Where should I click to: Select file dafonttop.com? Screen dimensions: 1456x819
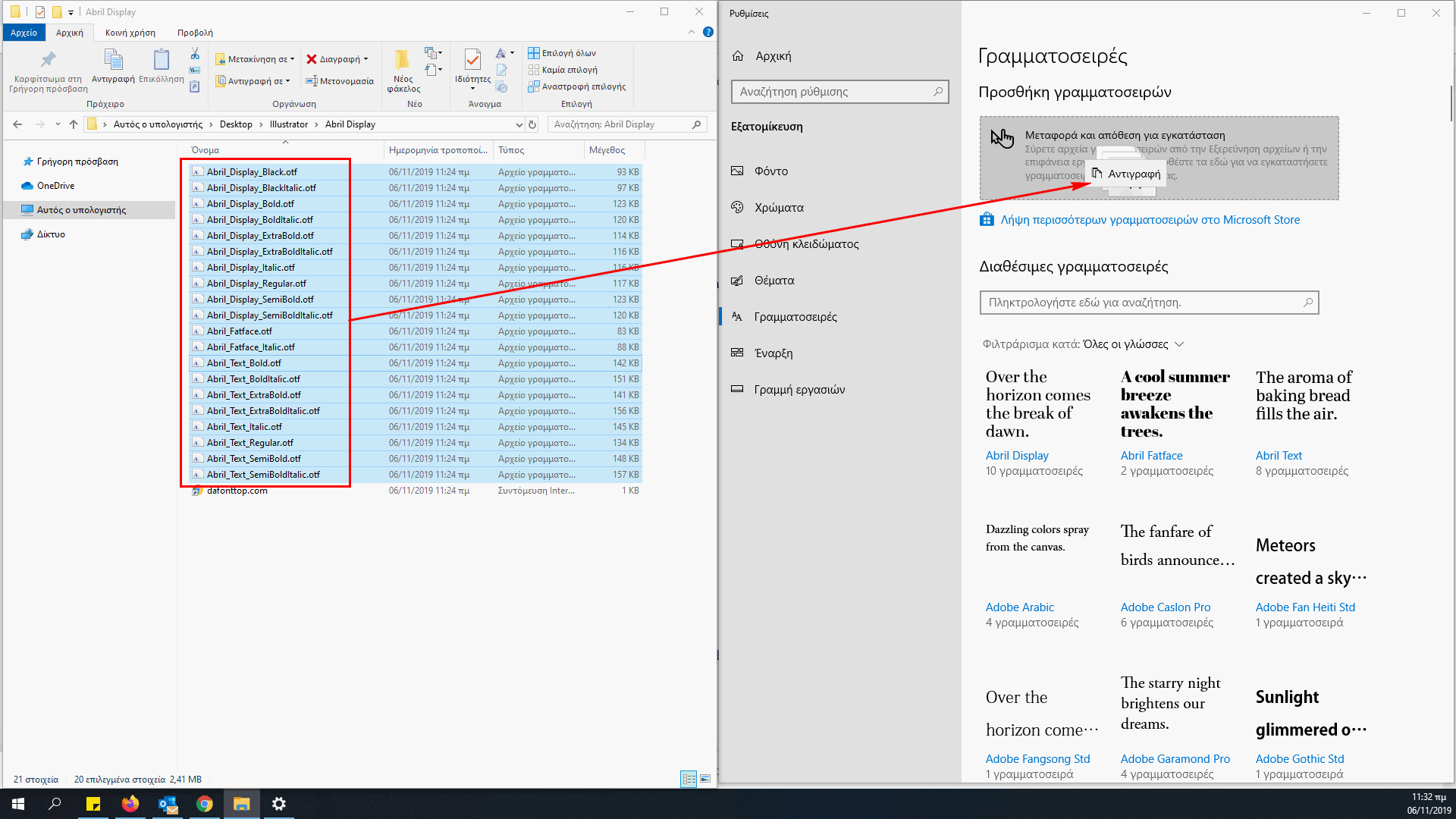(237, 491)
